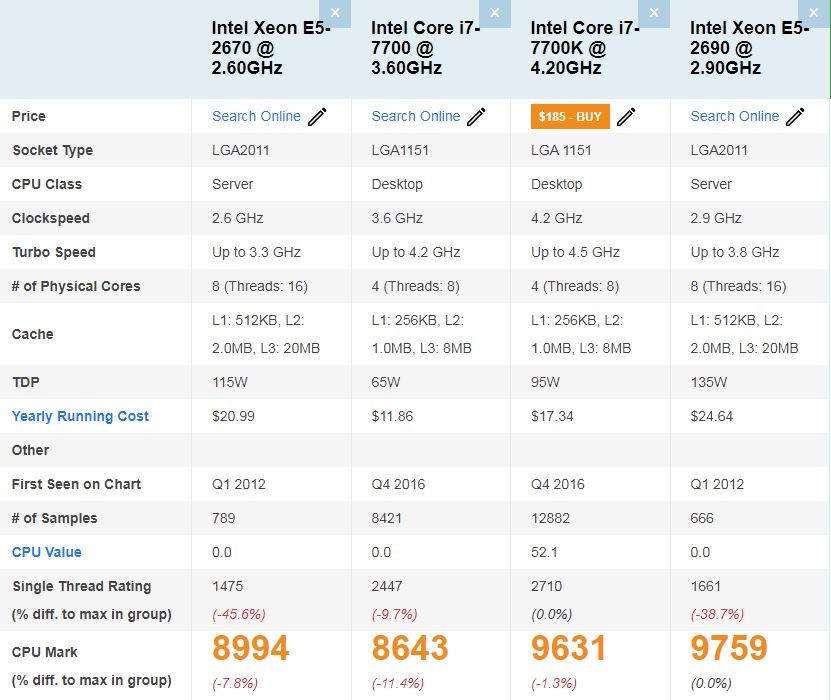Remove Intel Xeon E5-2690 column with X
The image size is (831, 700).
point(813,13)
